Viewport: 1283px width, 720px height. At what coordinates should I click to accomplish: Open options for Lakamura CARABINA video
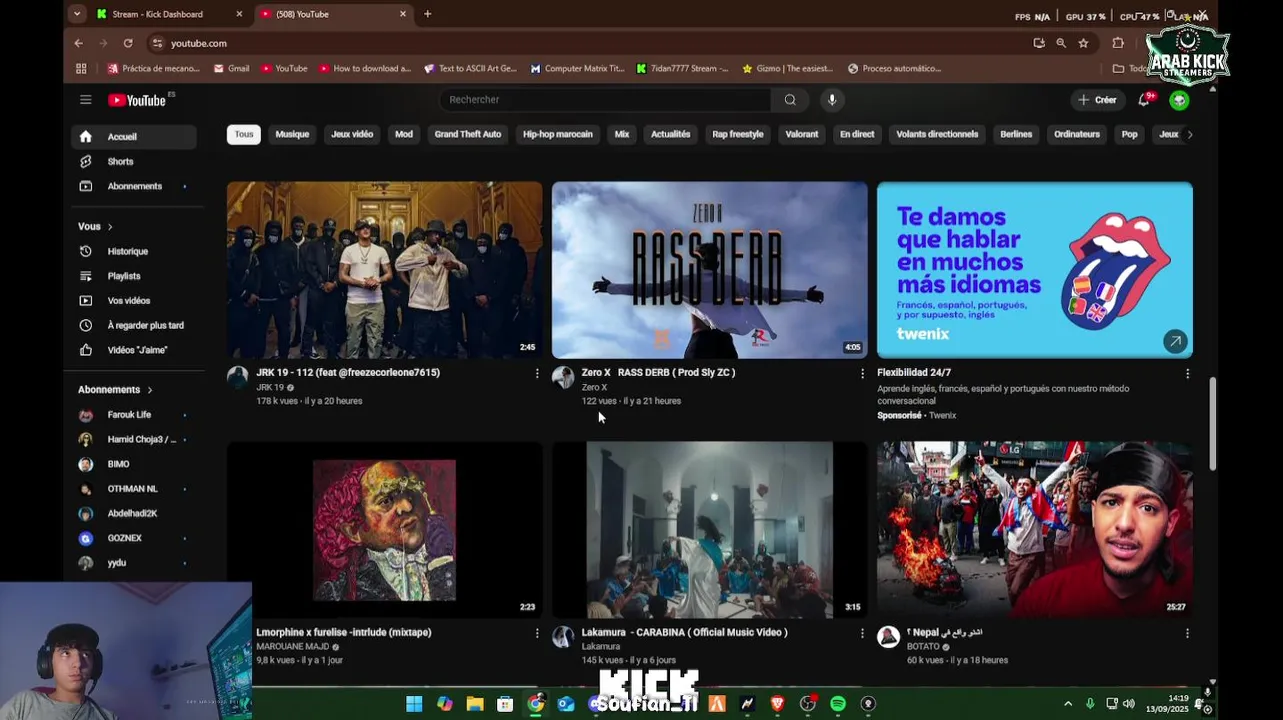[x=862, y=633]
